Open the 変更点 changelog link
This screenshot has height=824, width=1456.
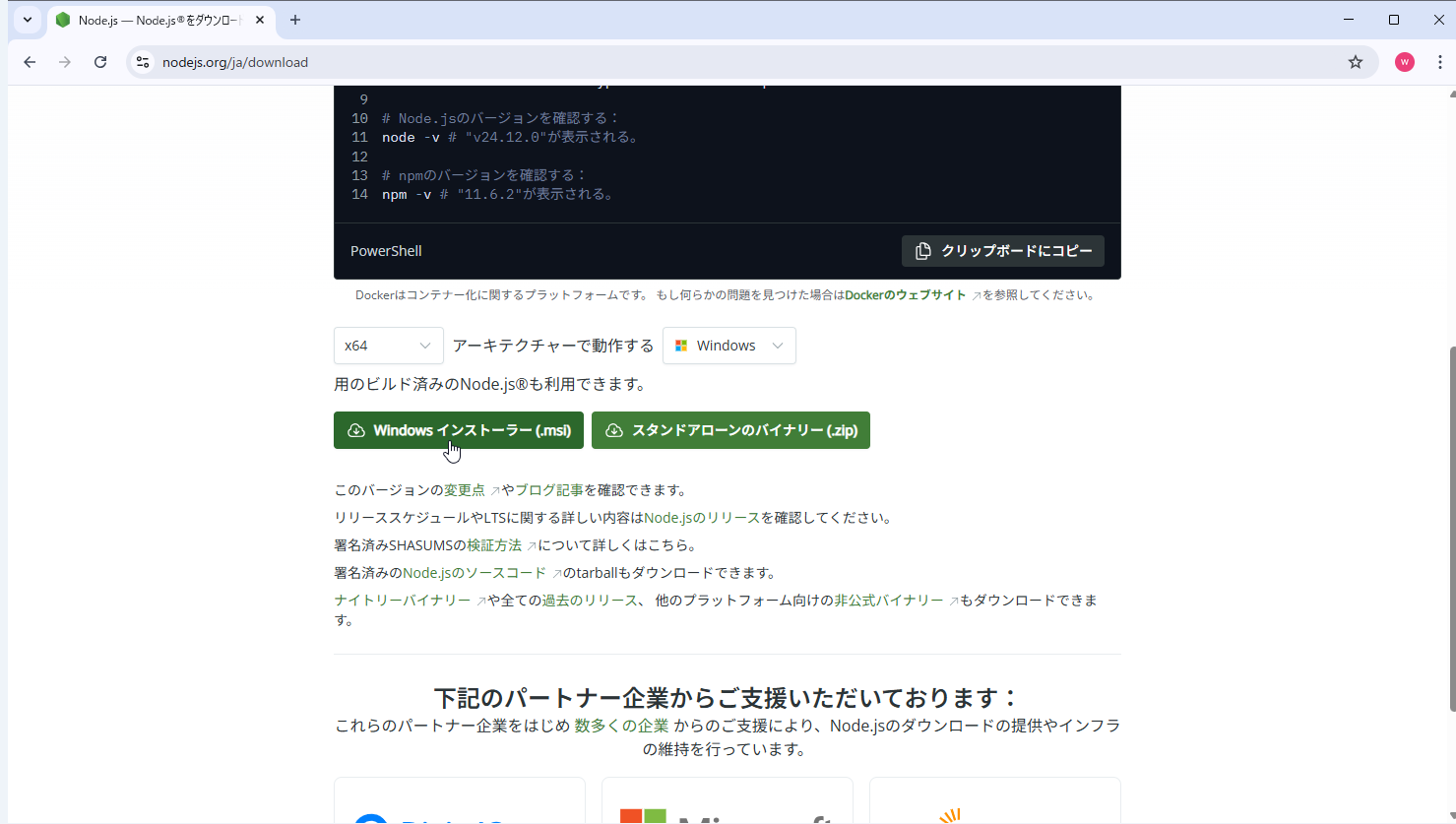pos(465,490)
